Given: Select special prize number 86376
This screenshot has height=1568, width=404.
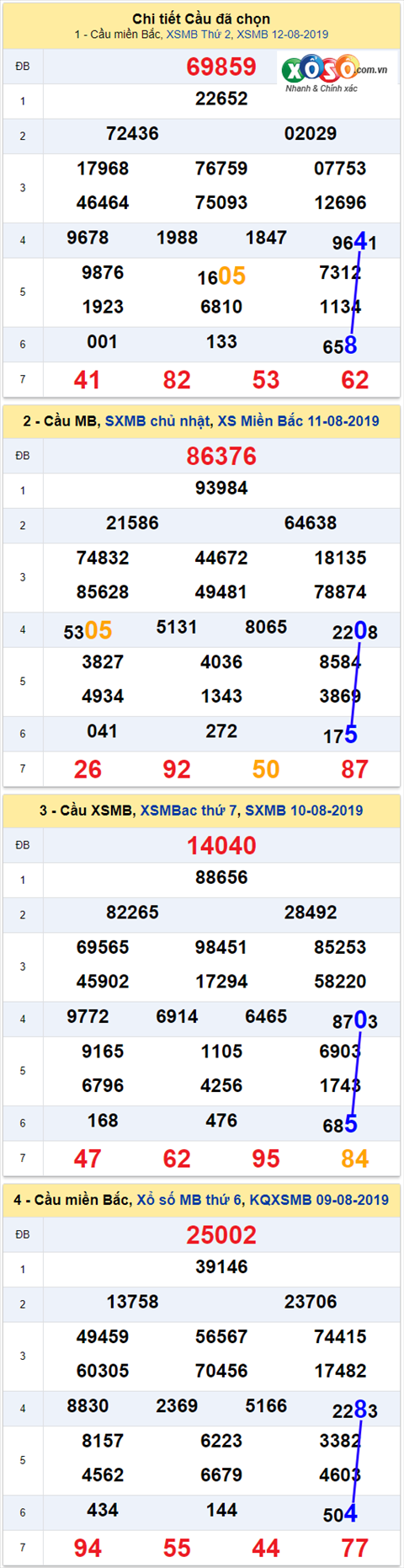Looking at the screenshot, I should tap(221, 457).
